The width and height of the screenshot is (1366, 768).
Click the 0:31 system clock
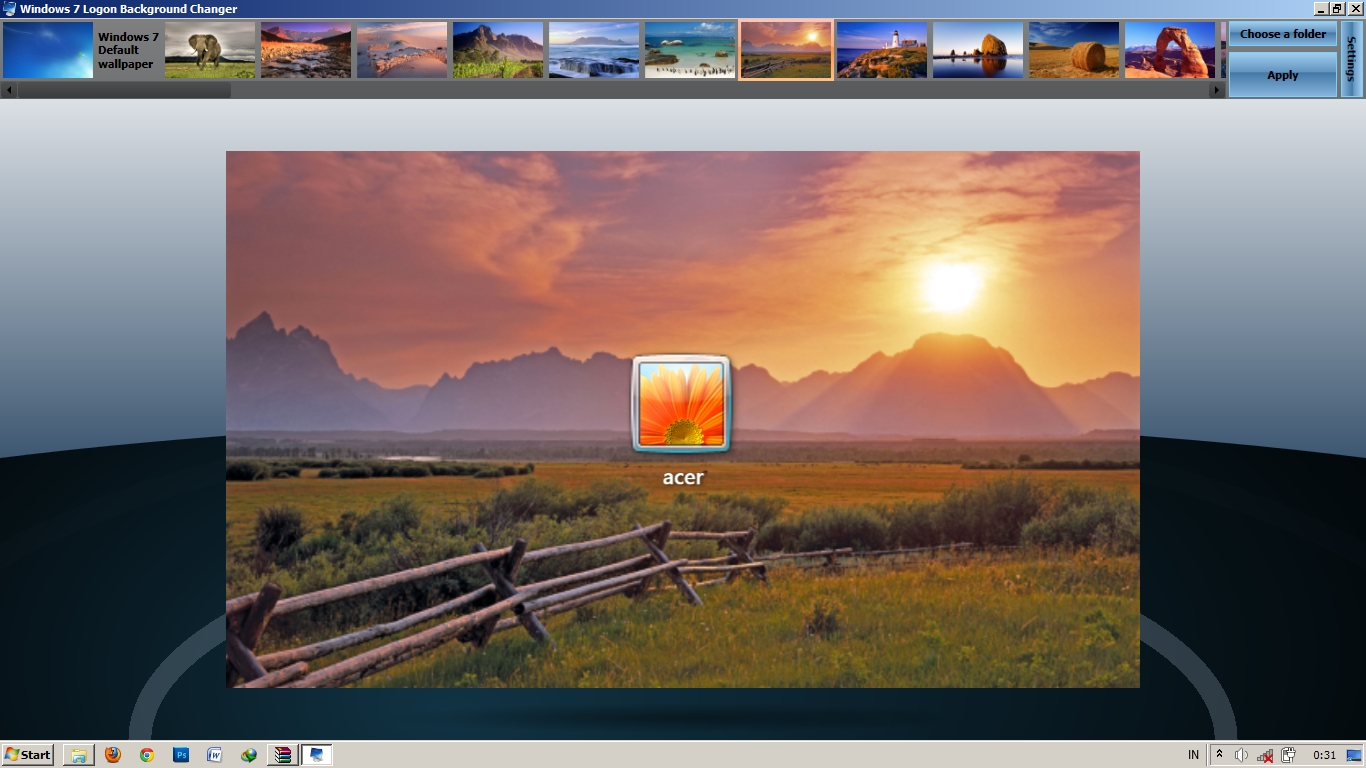pyautogui.click(x=1324, y=755)
